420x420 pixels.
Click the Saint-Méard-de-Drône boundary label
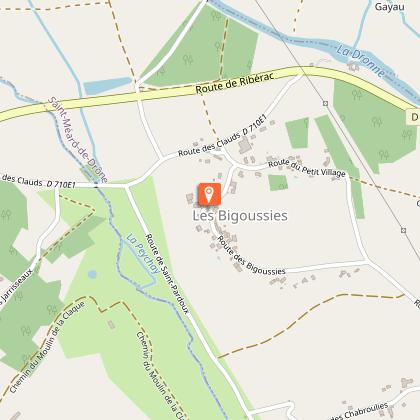point(78,140)
